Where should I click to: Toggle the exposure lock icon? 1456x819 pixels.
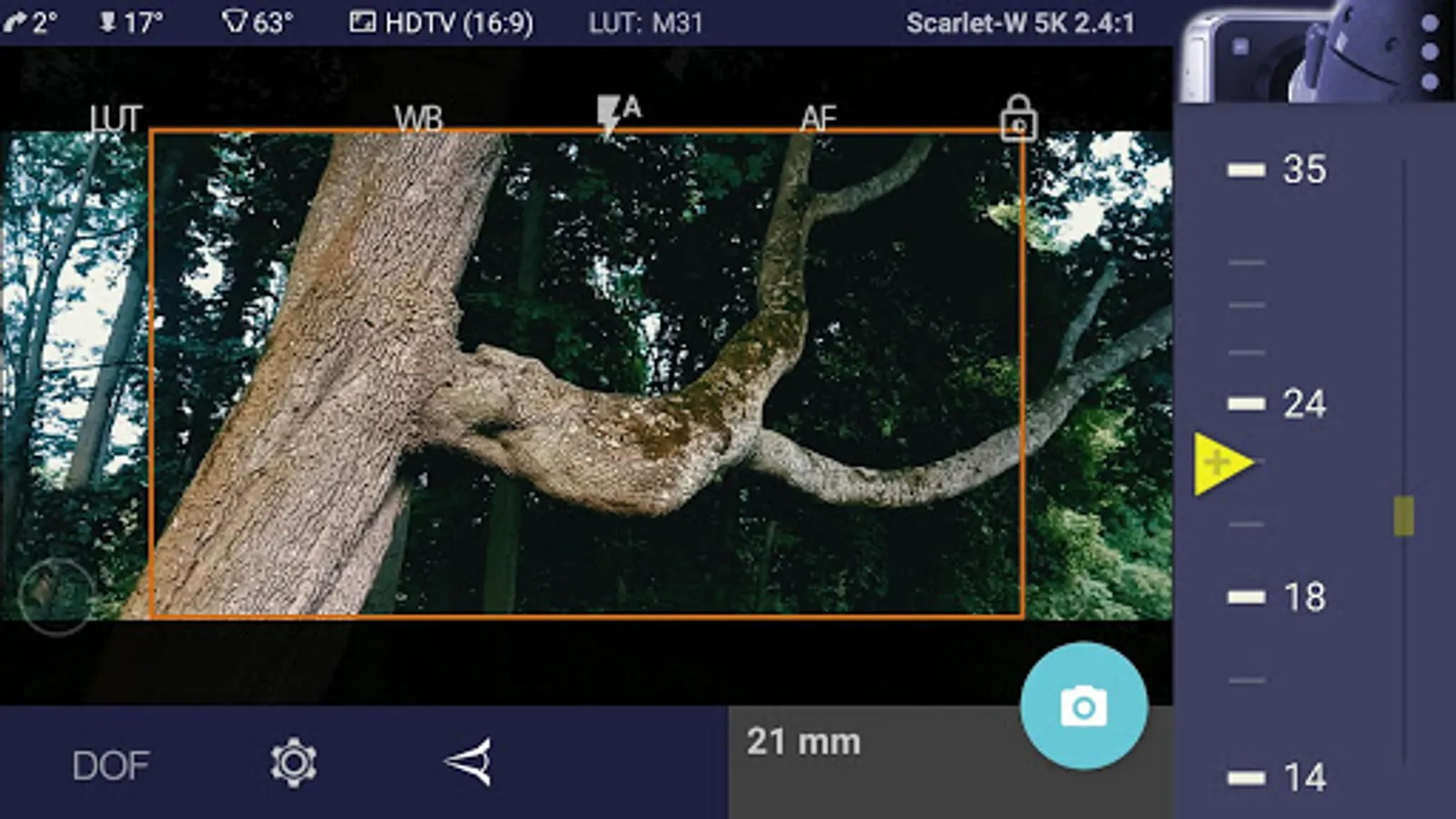1018,118
